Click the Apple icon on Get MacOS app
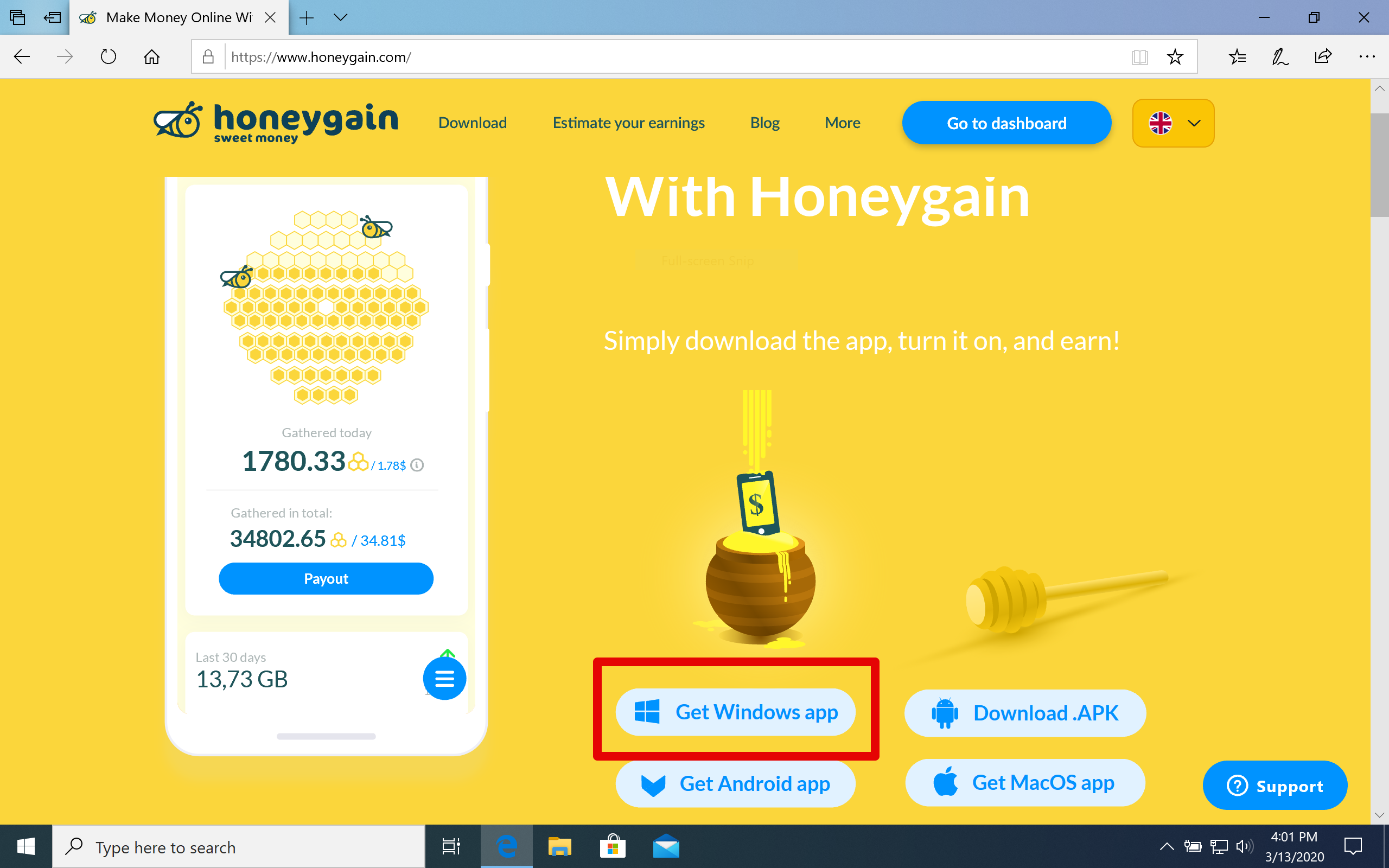The width and height of the screenshot is (1389, 868). click(x=944, y=782)
